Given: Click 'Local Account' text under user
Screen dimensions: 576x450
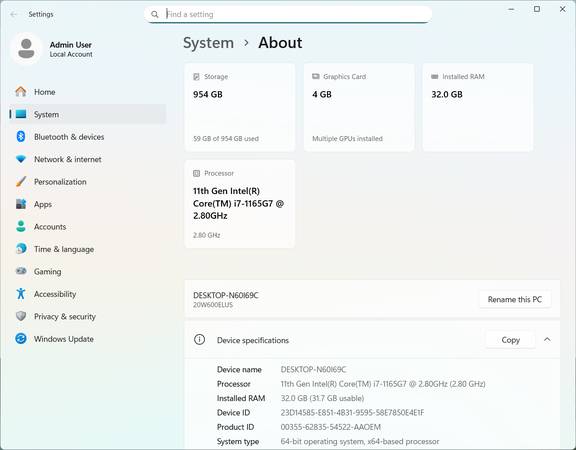Looking at the screenshot, I should (x=71, y=54).
